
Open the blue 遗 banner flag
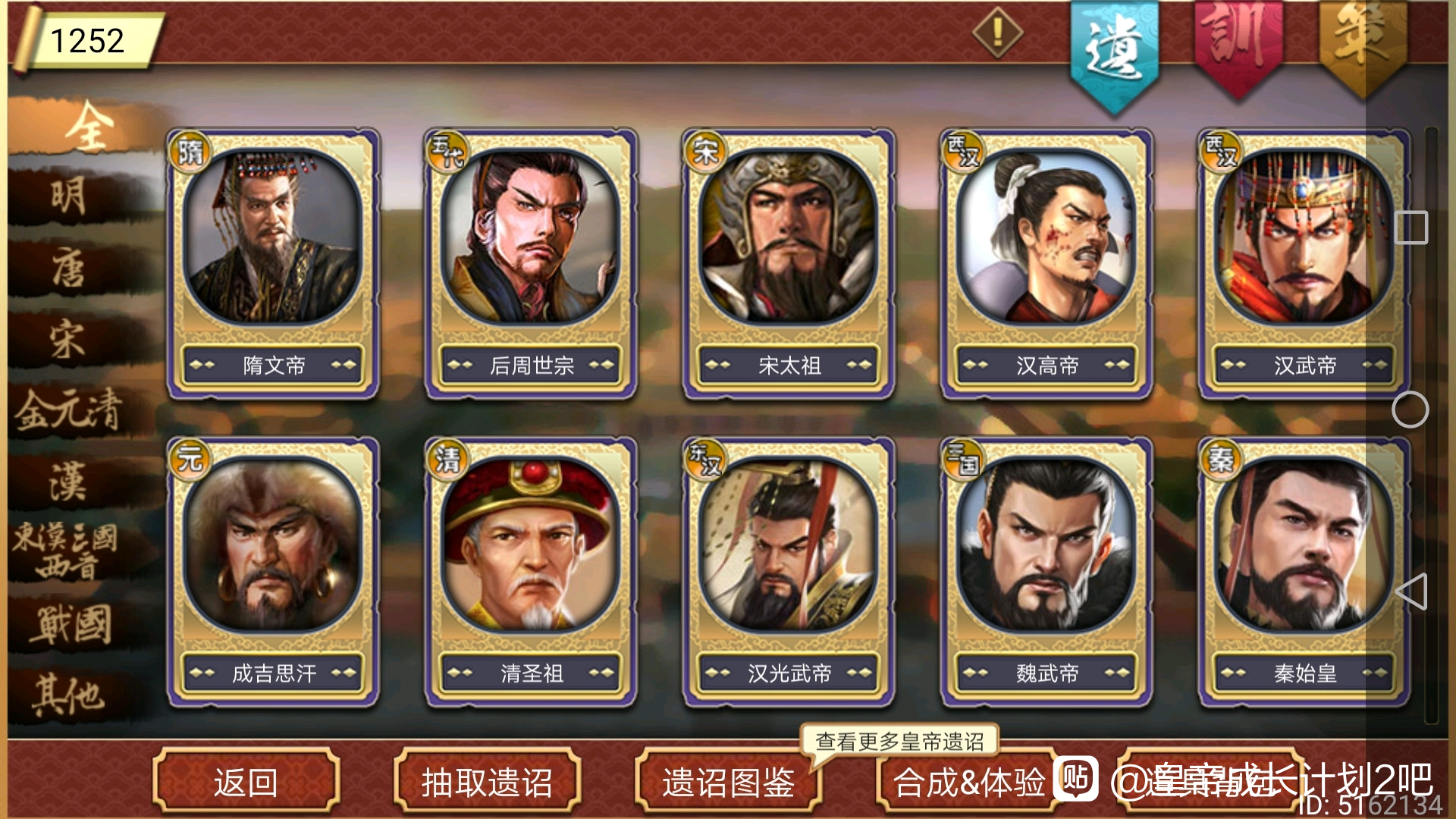coord(1114,55)
